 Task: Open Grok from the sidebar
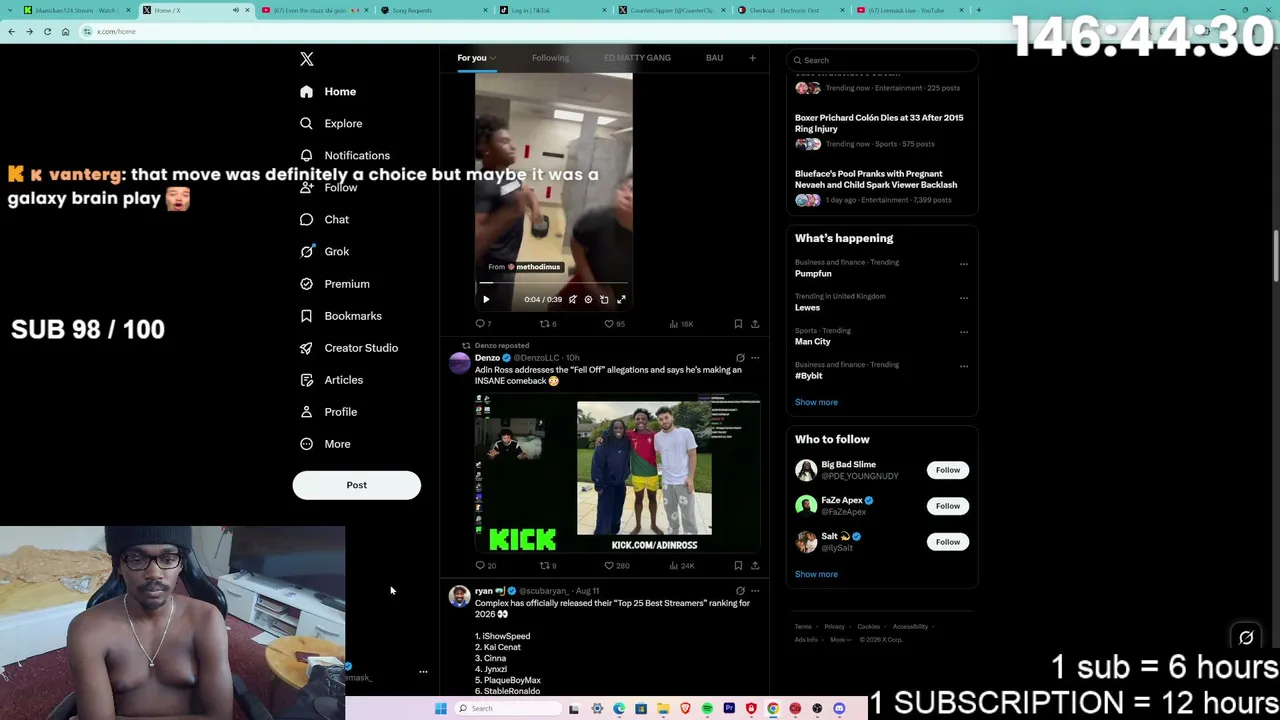click(324, 251)
